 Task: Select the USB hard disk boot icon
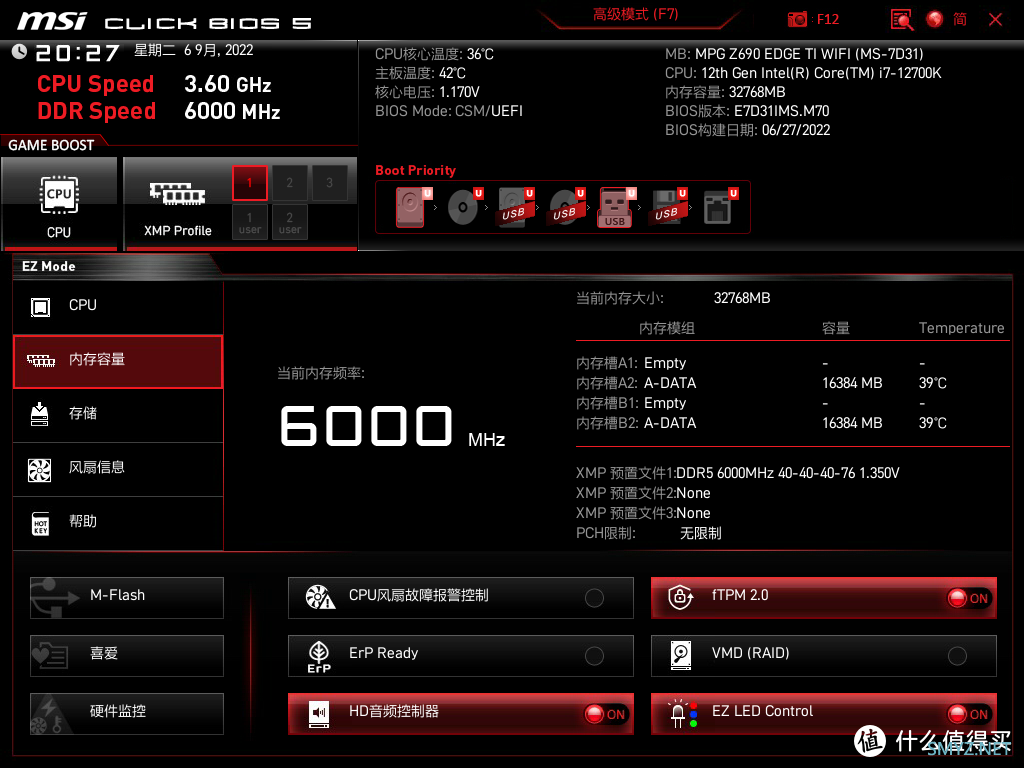pos(516,207)
